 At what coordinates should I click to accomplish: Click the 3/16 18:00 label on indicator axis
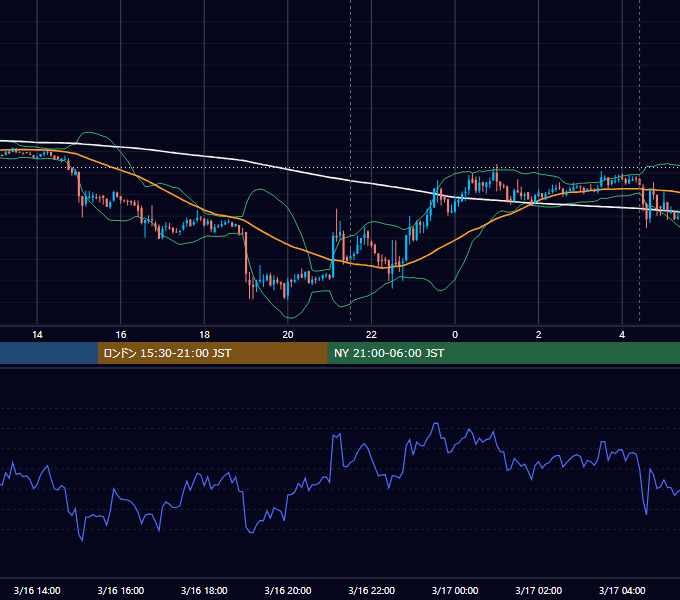coord(204,590)
